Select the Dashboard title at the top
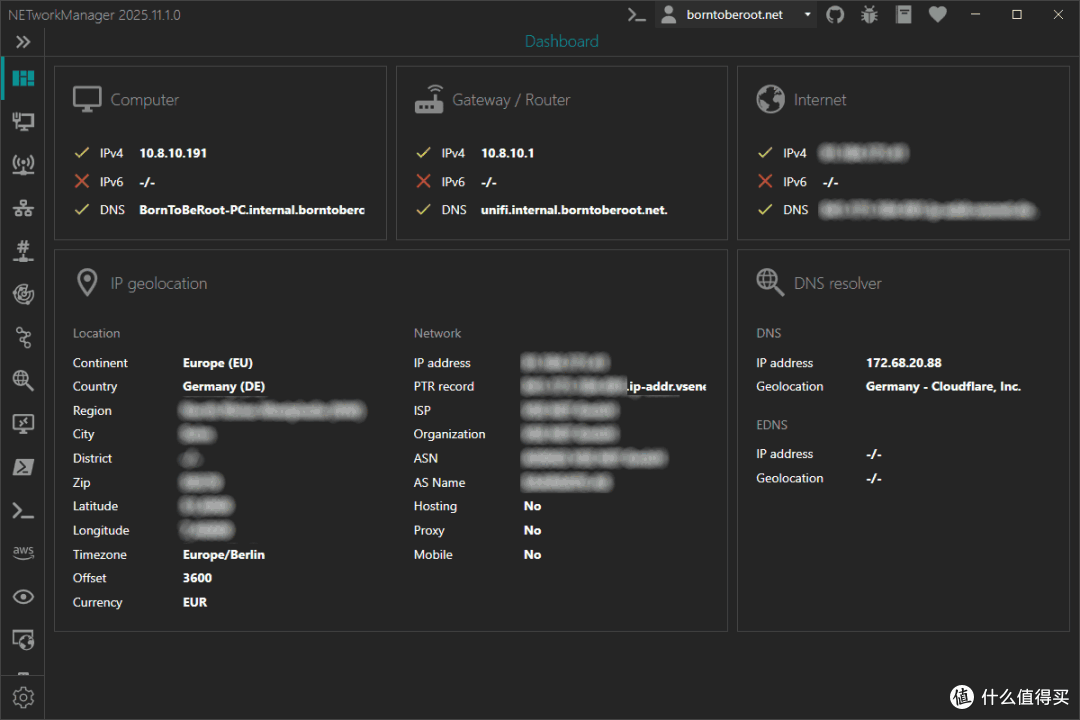The height and width of the screenshot is (720, 1080). (561, 41)
